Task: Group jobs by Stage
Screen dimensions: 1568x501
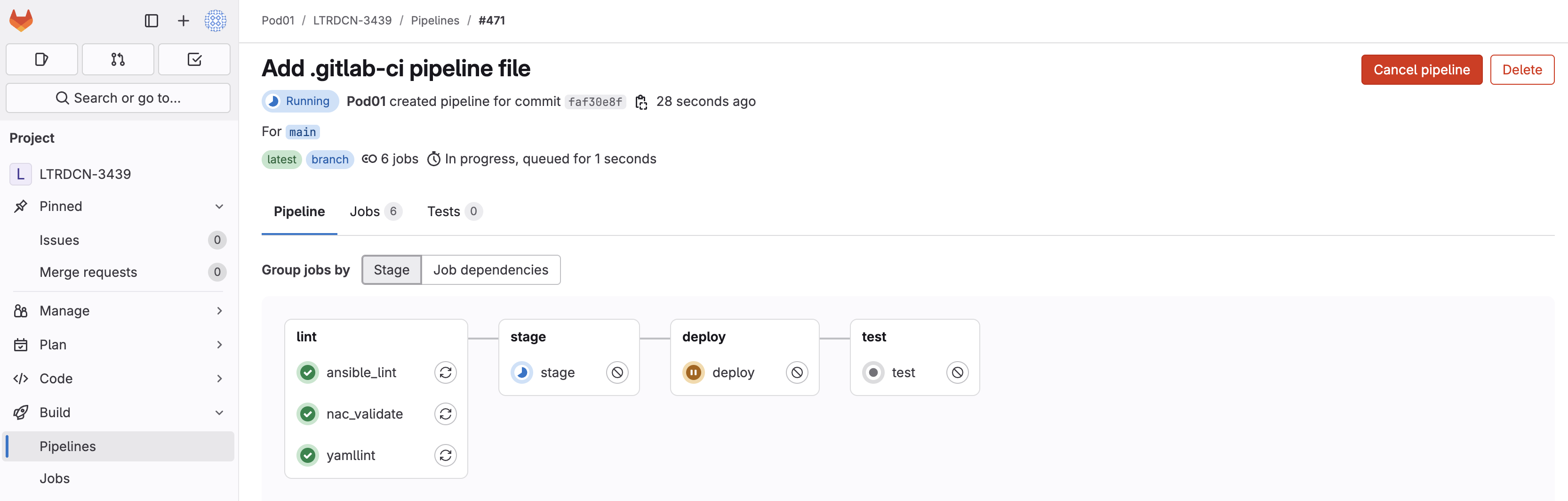Action: (x=392, y=270)
